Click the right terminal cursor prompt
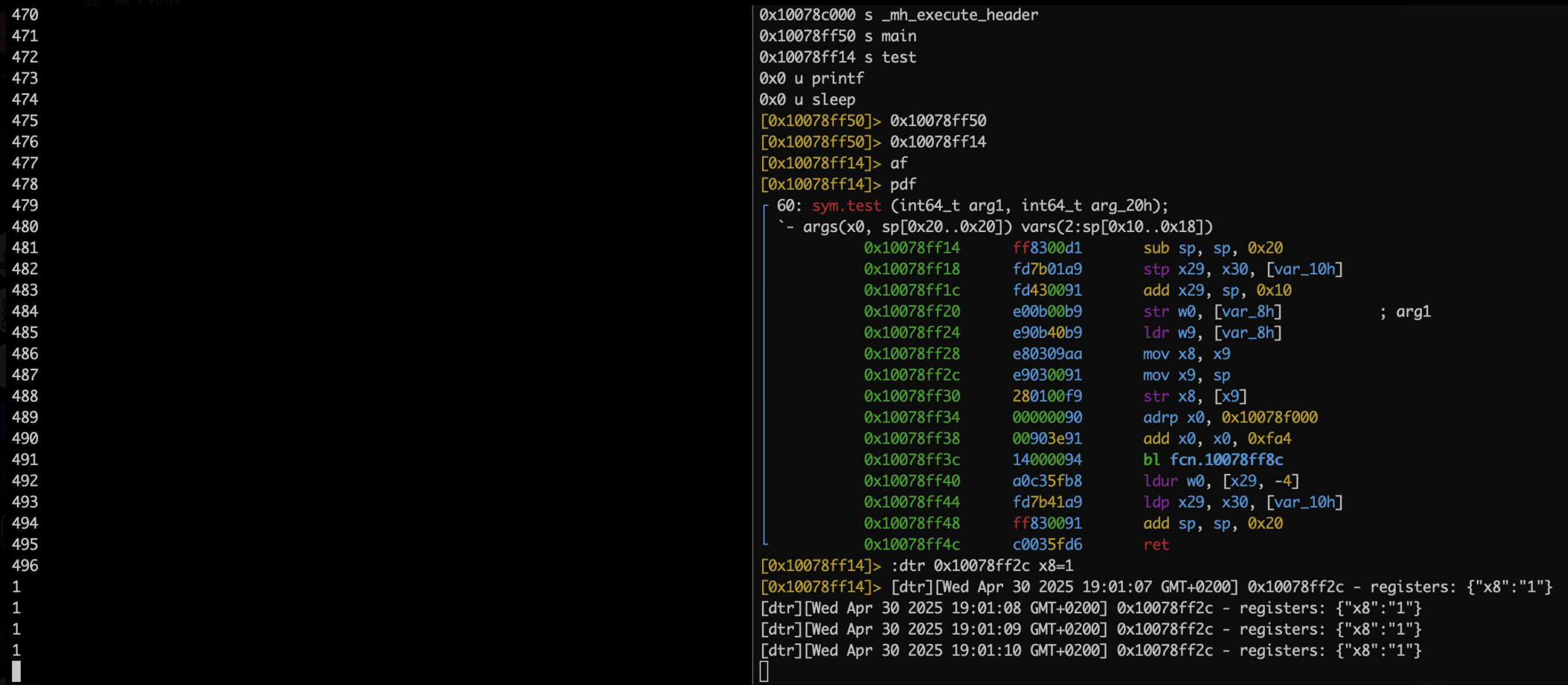Image resolution: width=1568 pixels, height=685 pixels. point(764,672)
